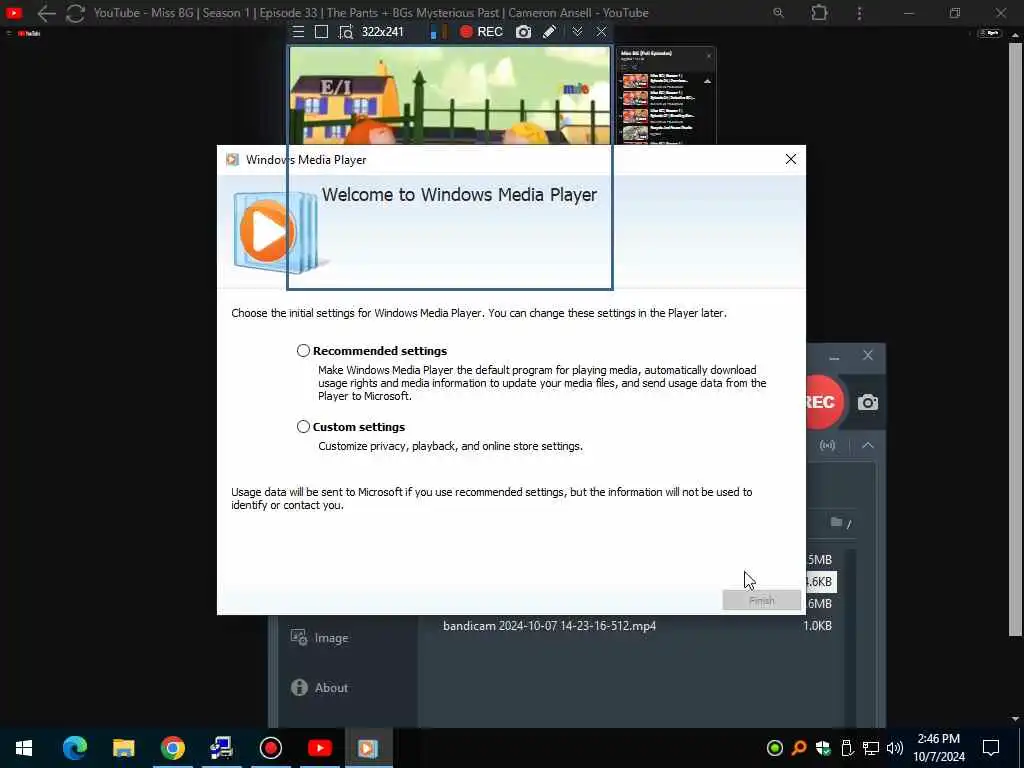Close the Bandicam capture bar overlay
This screenshot has width=1024, height=768.
601,32
